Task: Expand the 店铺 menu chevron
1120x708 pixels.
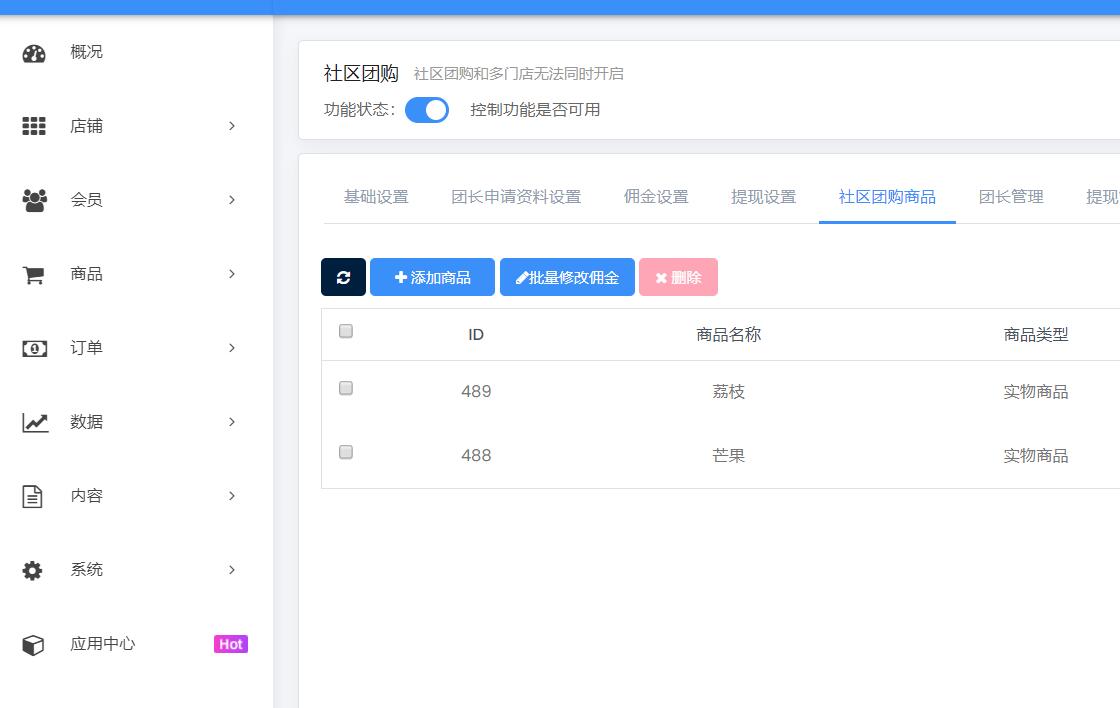Action: (x=231, y=126)
